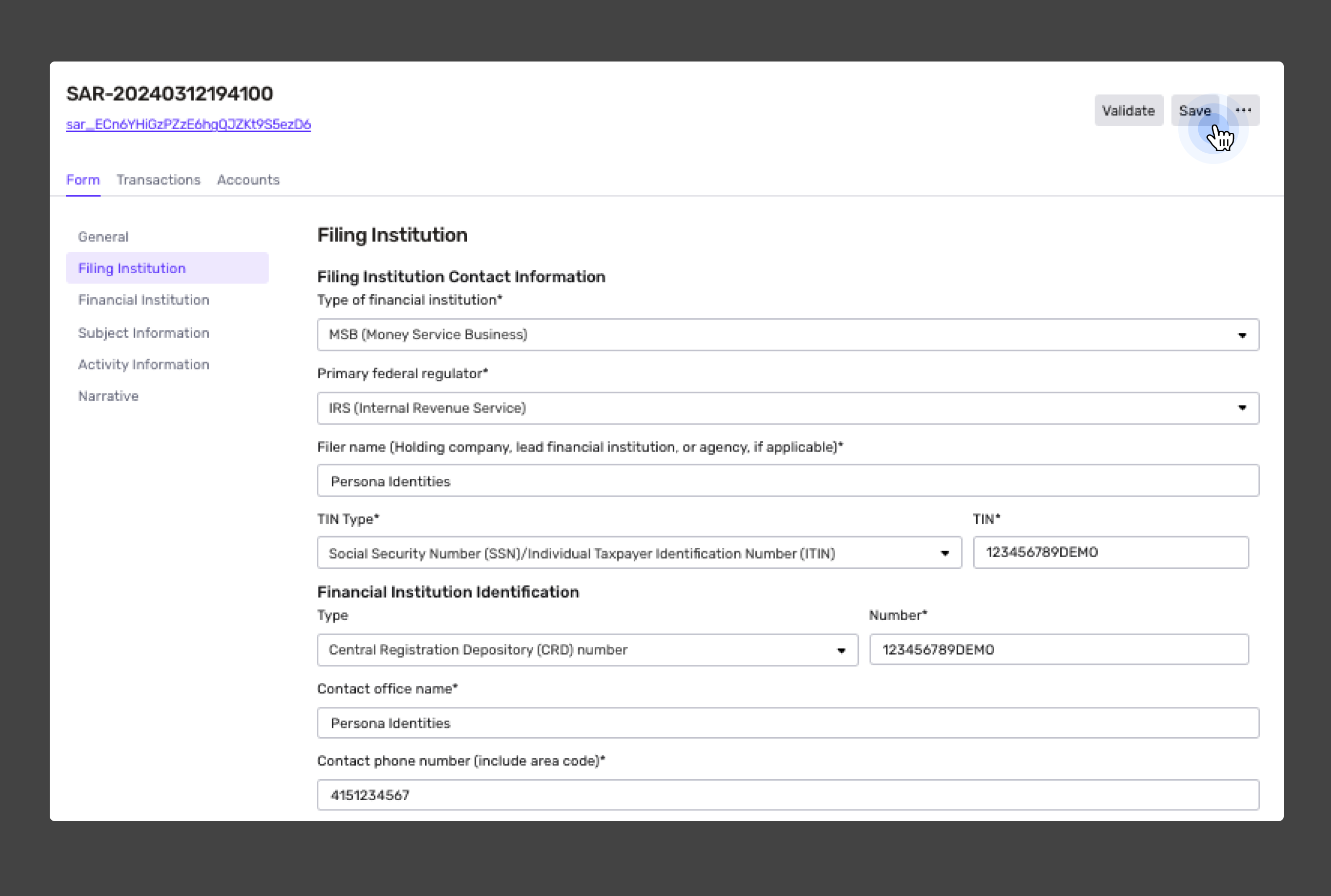Open Financial Institution Identification Type dropdown
Viewport: 1331px width, 896px height.
coord(588,650)
